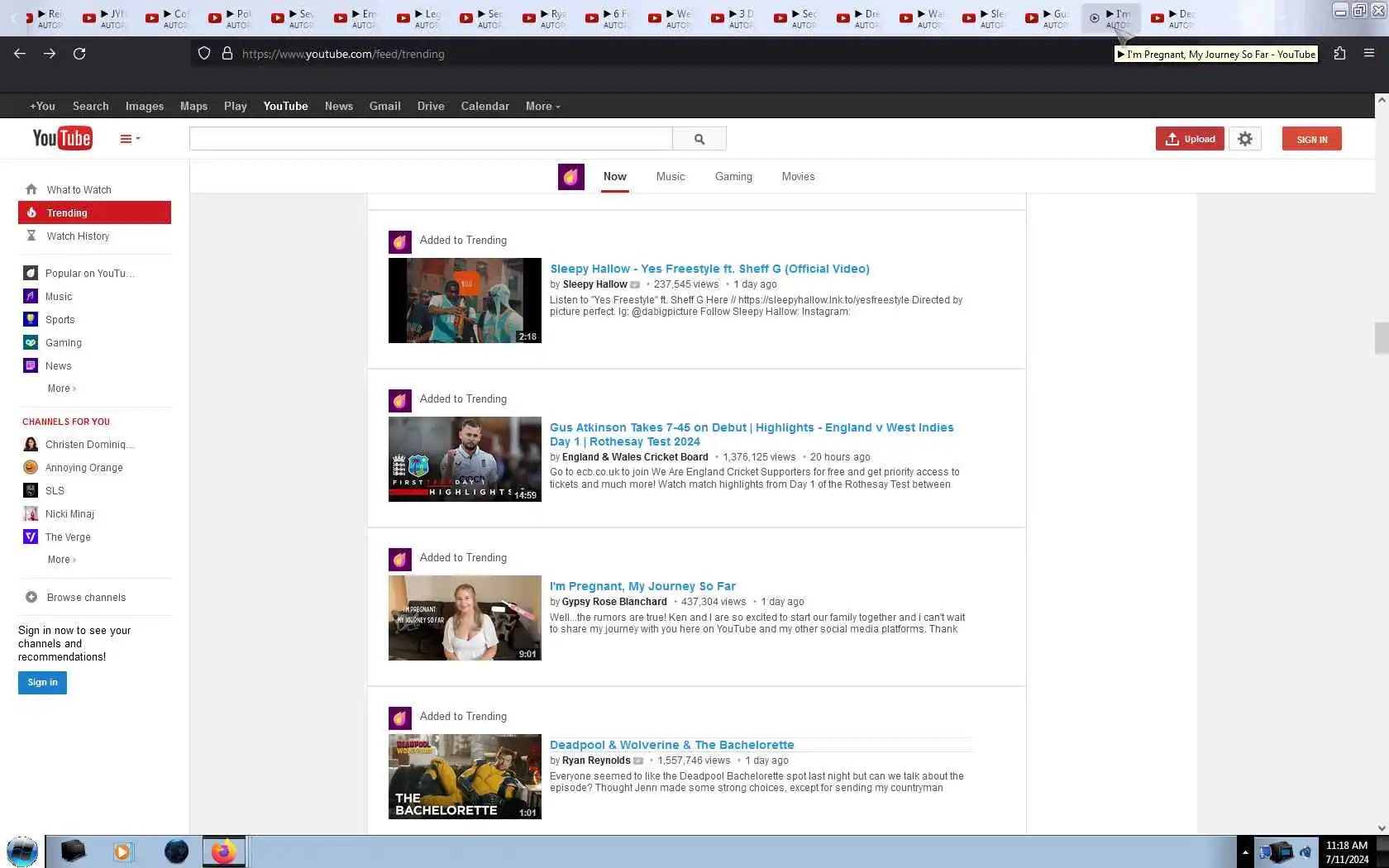Open the SLS channel
The width and height of the screenshot is (1389, 868).
point(55,491)
